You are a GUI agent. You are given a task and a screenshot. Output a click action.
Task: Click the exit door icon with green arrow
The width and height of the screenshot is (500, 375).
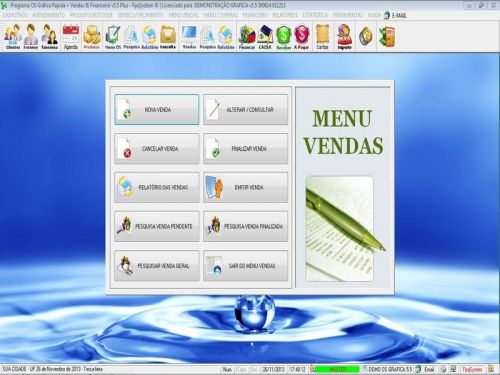click(387, 36)
